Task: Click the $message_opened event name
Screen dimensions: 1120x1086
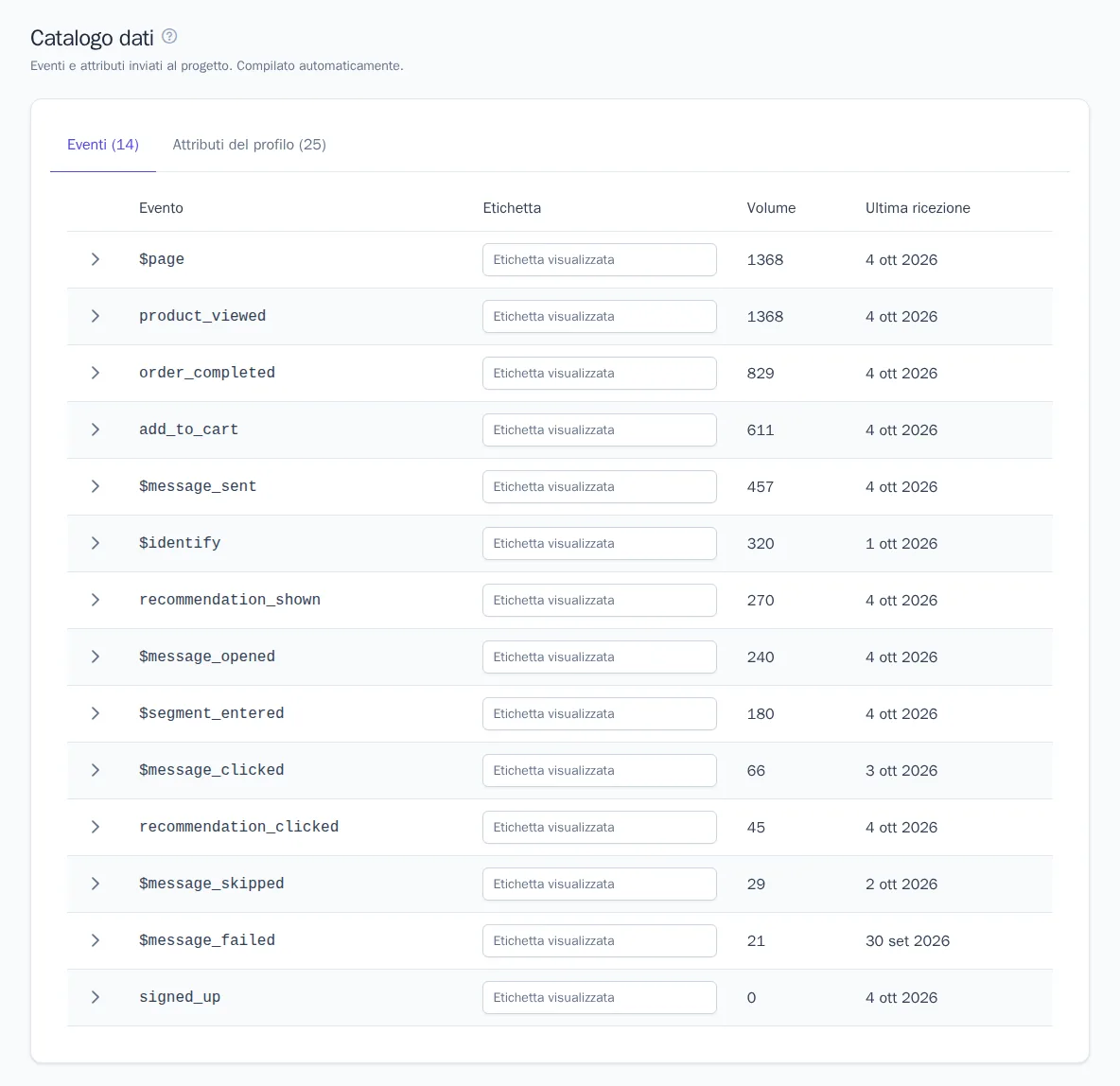Action: pyautogui.click(x=206, y=657)
